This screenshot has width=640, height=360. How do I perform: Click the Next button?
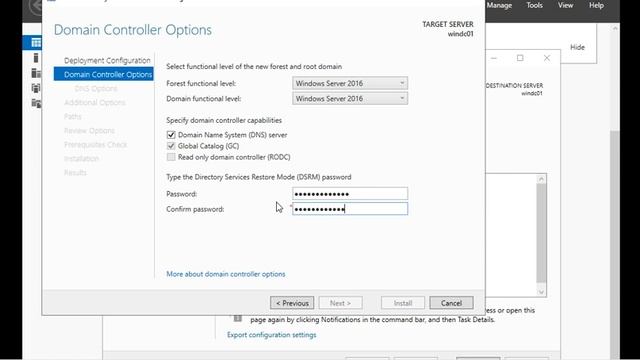pos(340,303)
